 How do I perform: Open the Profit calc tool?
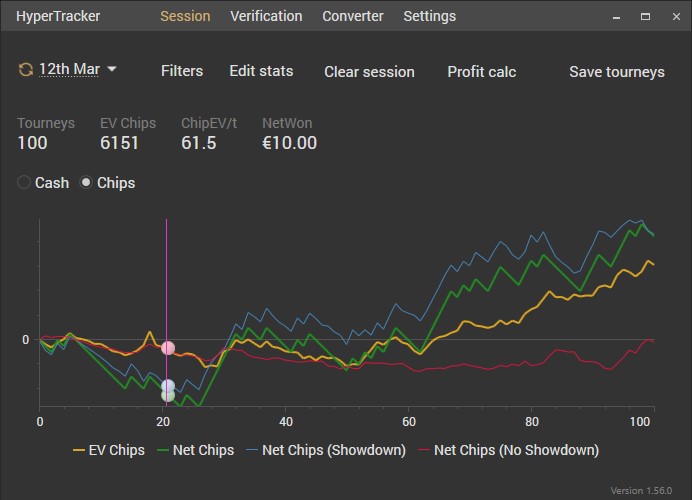481,72
